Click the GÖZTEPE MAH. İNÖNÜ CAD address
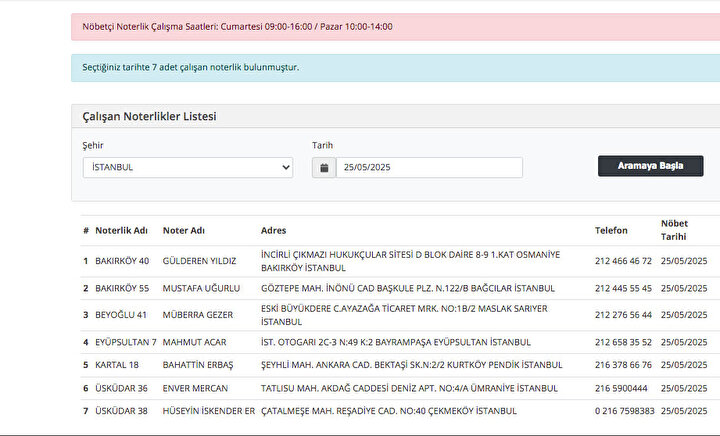 (x=408, y=288)
